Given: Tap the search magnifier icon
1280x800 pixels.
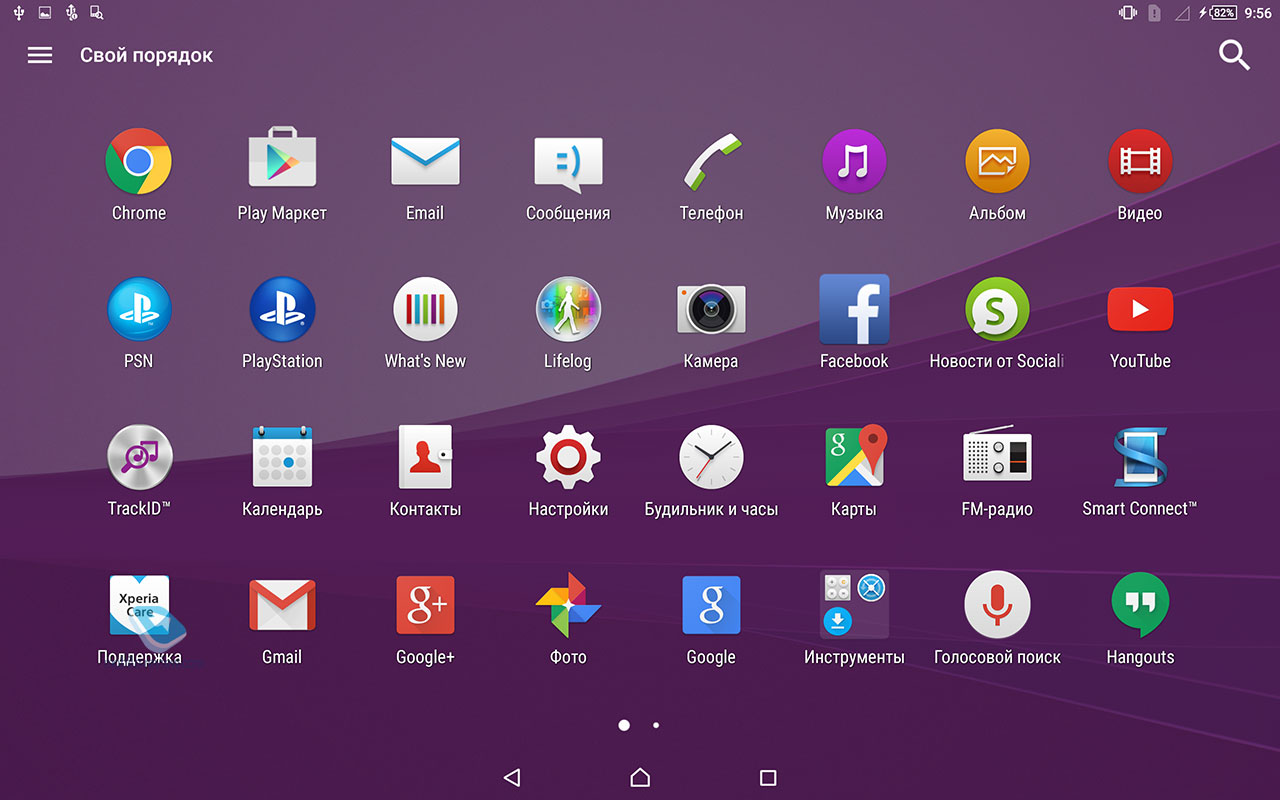Looking at the screenshot, I should 1235,55.
